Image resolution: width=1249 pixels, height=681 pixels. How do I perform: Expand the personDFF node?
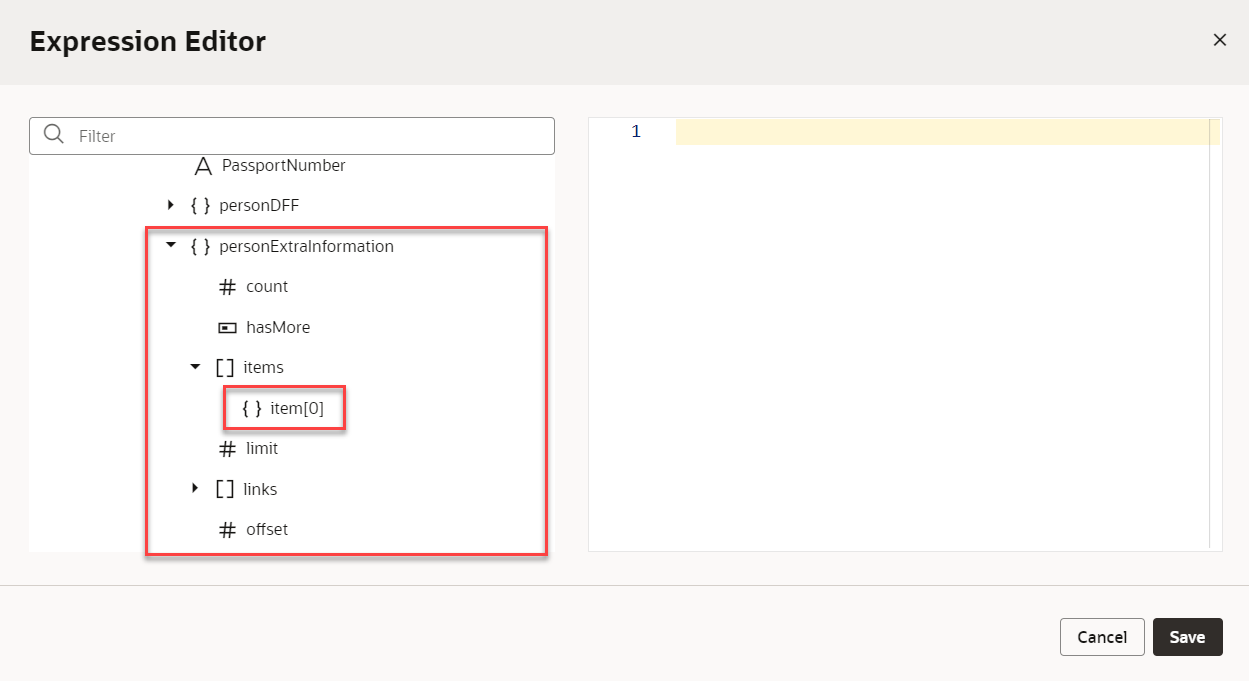coord(171,206)
